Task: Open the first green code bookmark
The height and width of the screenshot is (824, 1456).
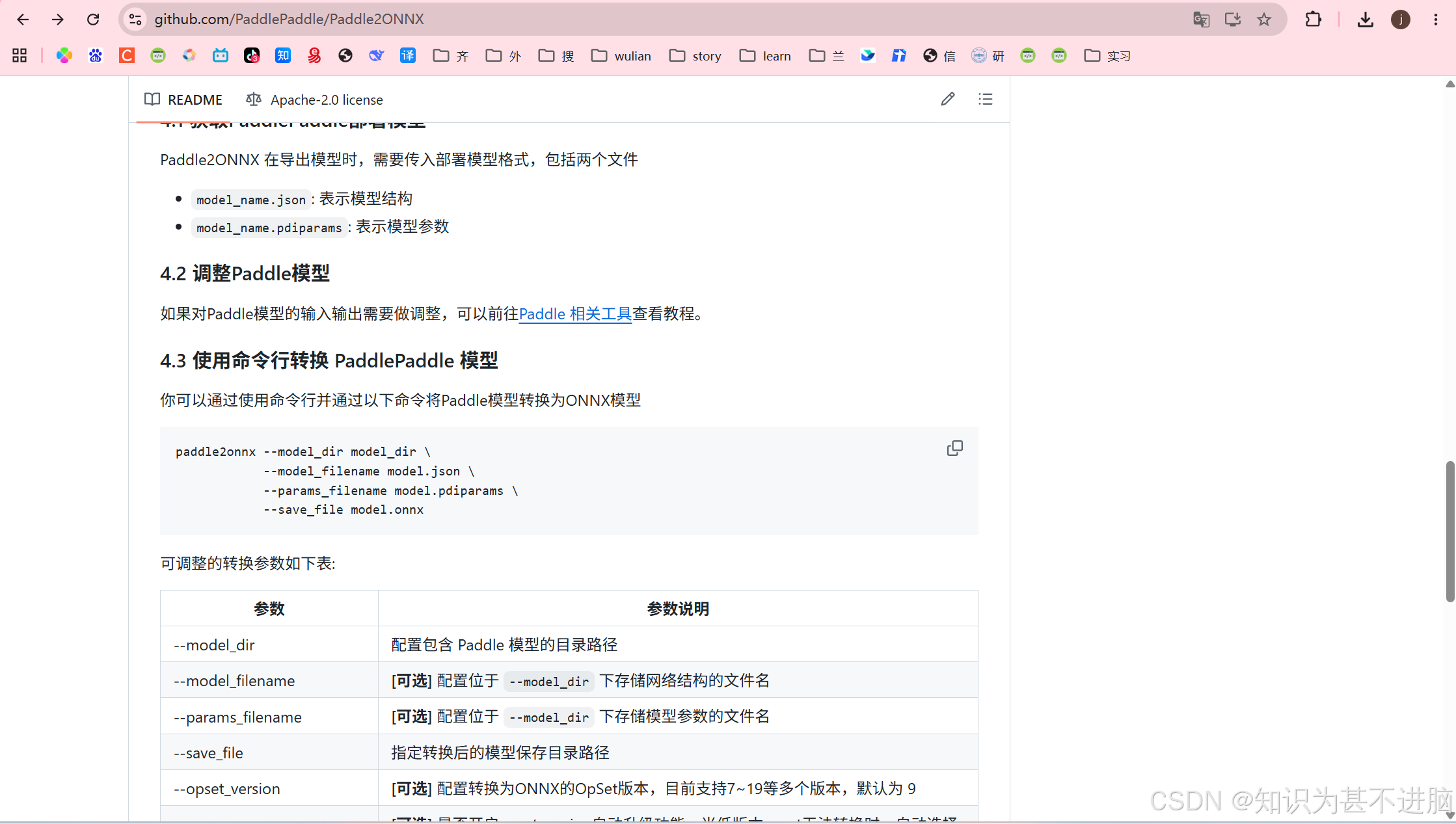Action: click(x=158, y=56)
